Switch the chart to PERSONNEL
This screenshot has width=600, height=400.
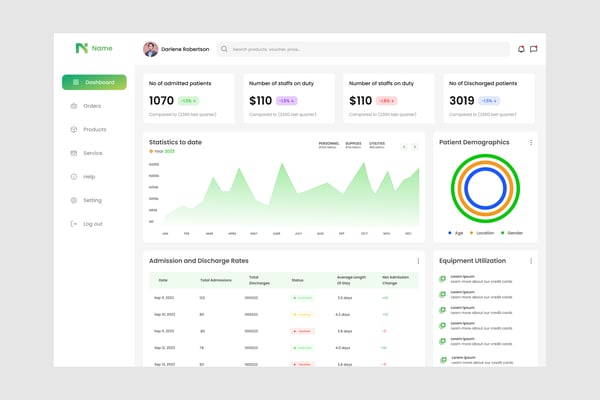click(x=329, y=145)
